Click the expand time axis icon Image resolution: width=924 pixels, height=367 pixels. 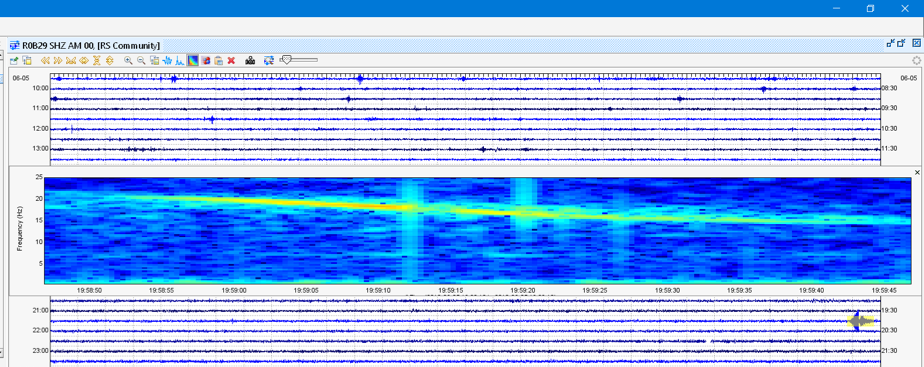[x=84, y=60]
